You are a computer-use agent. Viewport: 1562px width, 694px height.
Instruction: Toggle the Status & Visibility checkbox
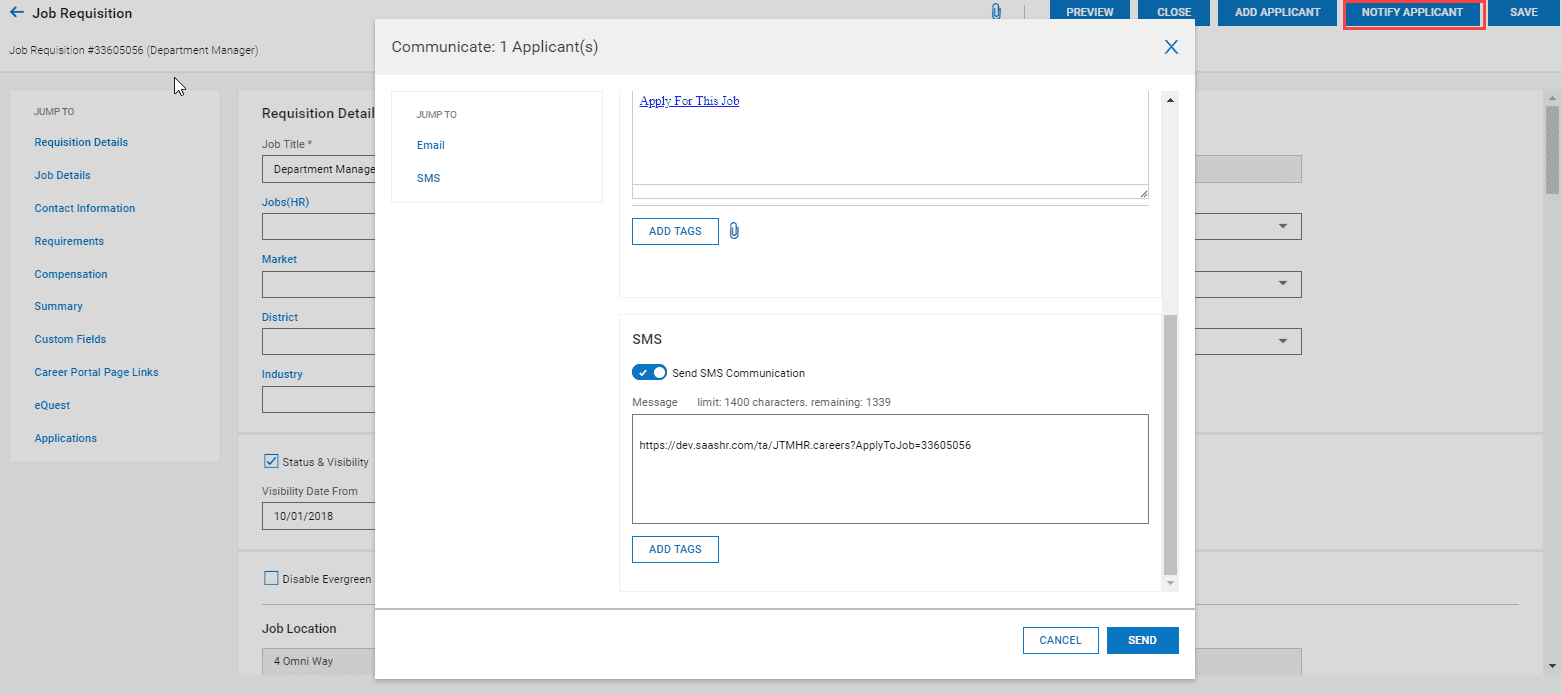271,461
